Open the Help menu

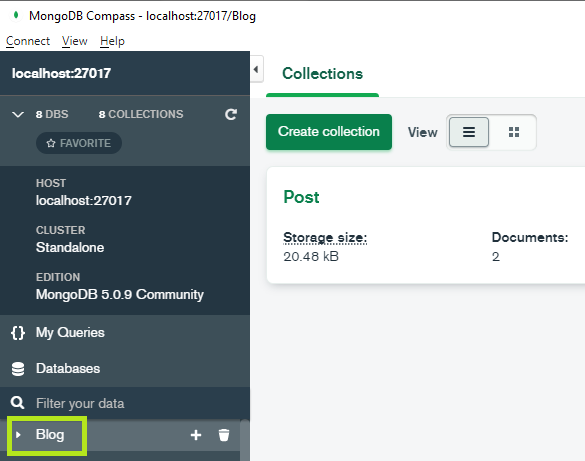tap(112, 41)
